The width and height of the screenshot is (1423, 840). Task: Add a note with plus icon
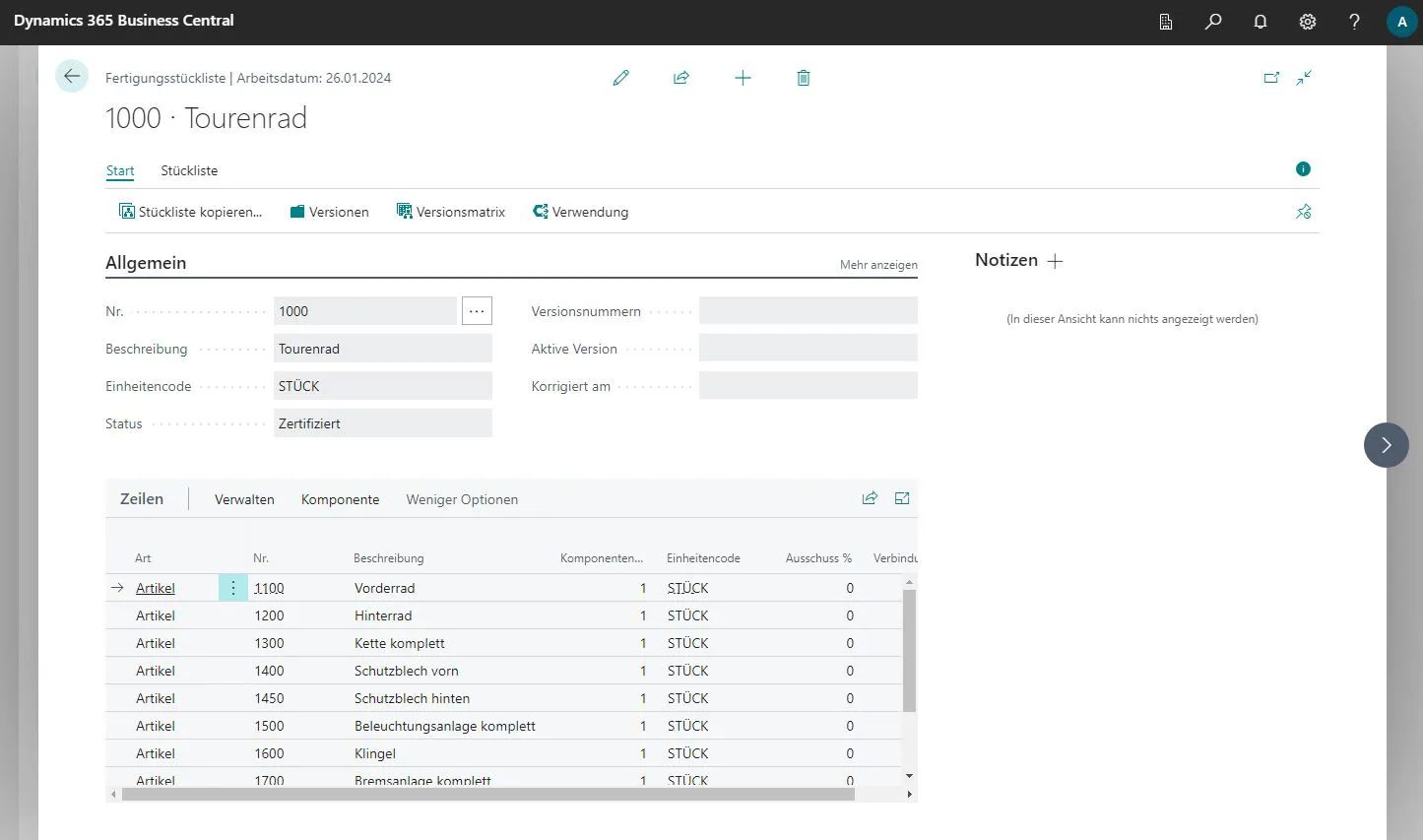coord(1055,261)
